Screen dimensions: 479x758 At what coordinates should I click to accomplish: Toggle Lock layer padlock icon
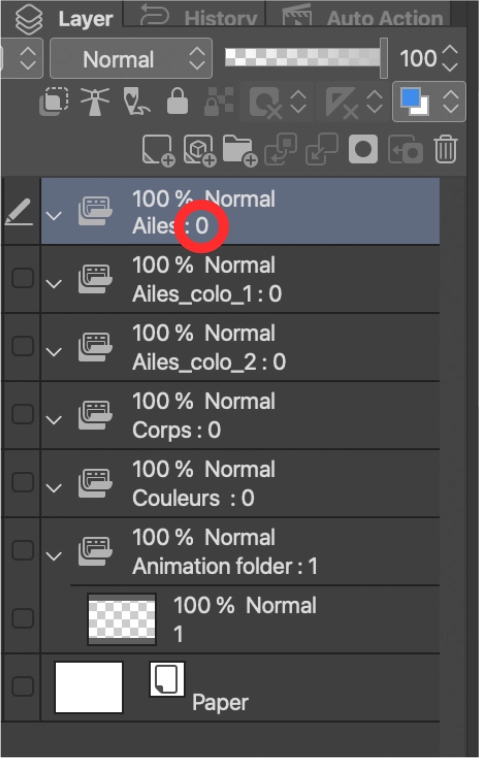[x=177, y=101]
